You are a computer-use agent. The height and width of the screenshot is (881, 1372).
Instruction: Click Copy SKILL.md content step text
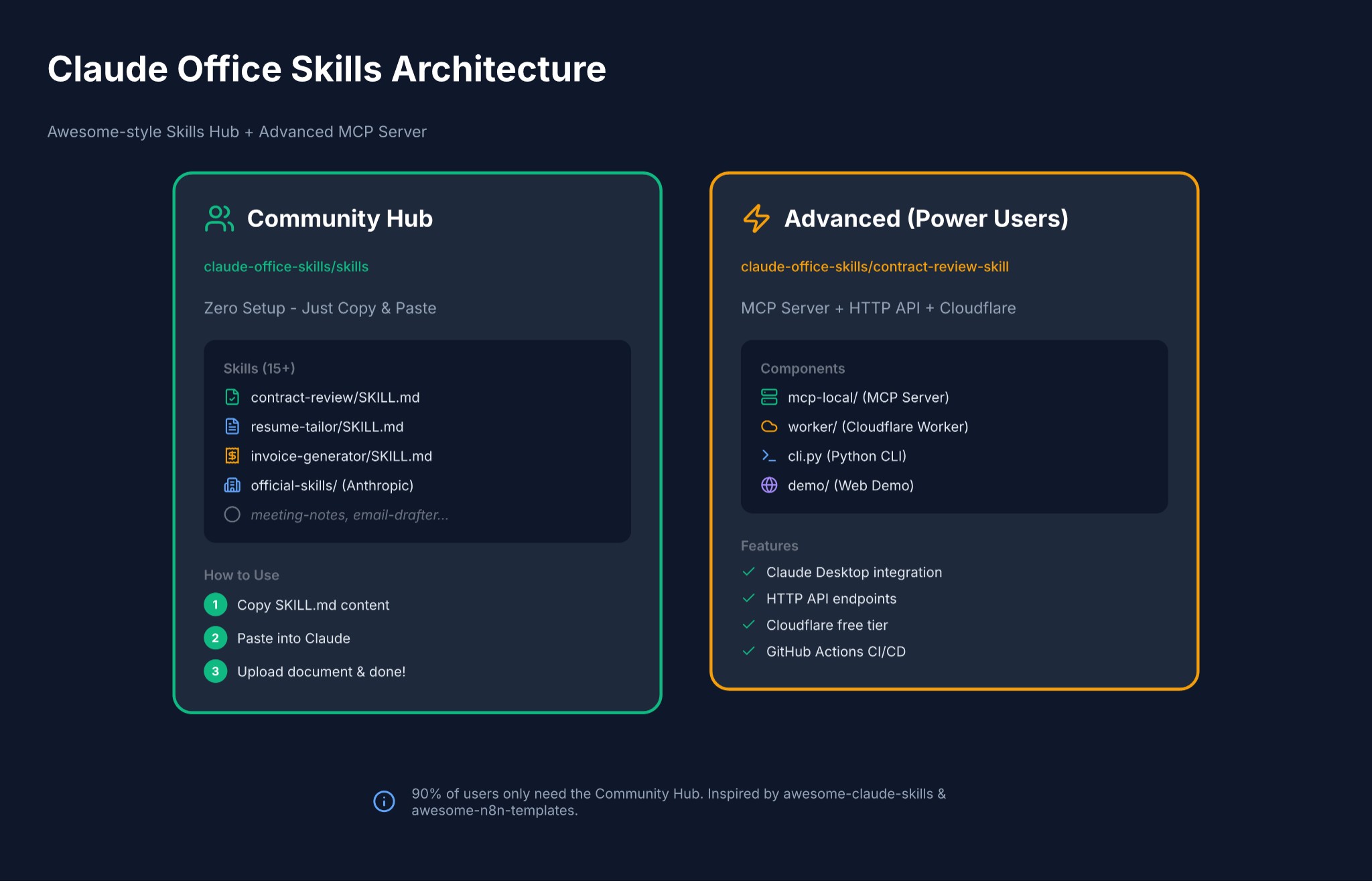(313, 605)
